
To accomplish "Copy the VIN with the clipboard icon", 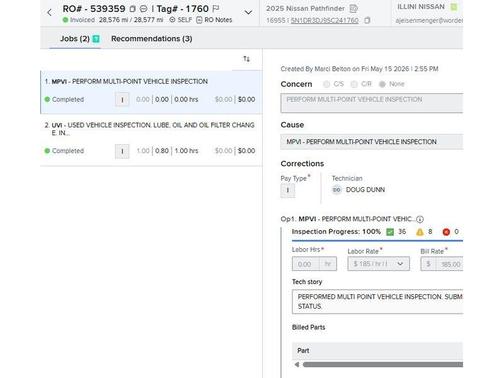I will pyautogui.click(x=367, y=20).
